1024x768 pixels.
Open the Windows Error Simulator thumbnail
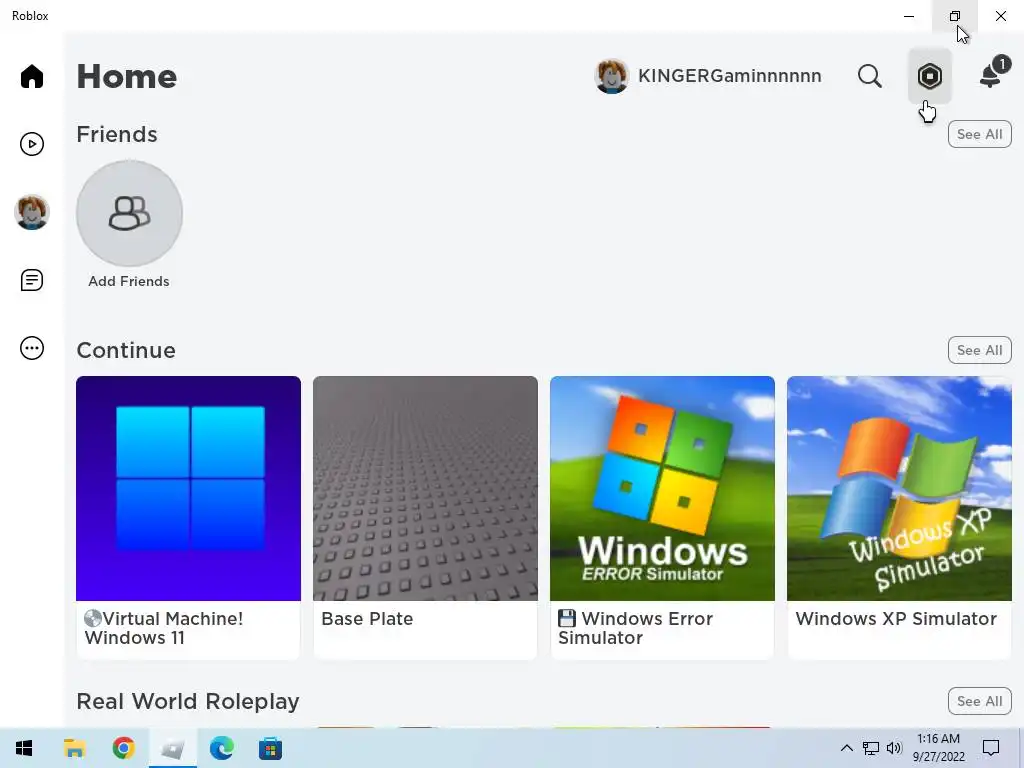(x=662, y=488)
